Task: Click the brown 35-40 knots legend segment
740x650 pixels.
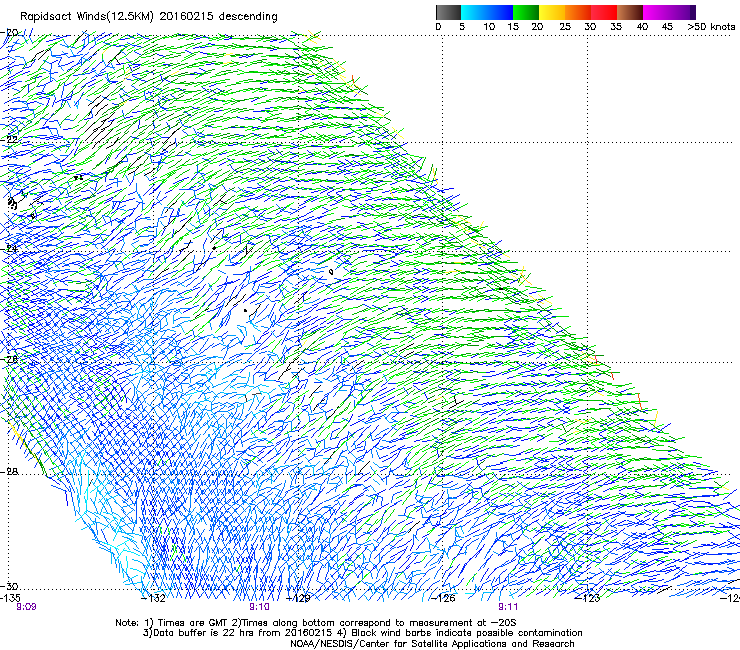Action: [630, 12]
